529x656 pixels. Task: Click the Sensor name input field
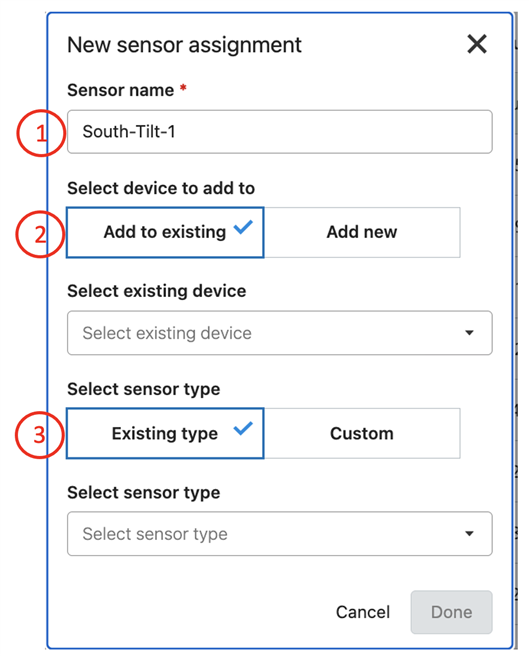coord(280,132)
